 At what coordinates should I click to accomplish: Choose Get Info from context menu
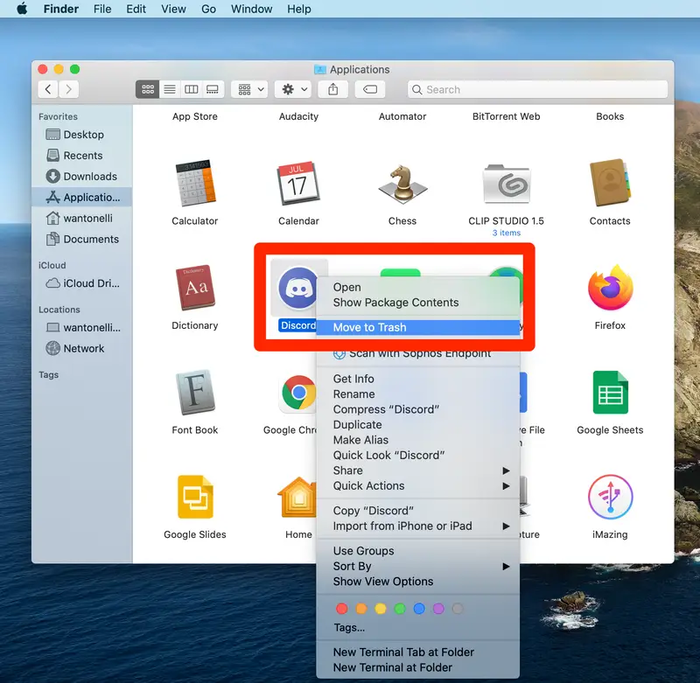(418, 379)
